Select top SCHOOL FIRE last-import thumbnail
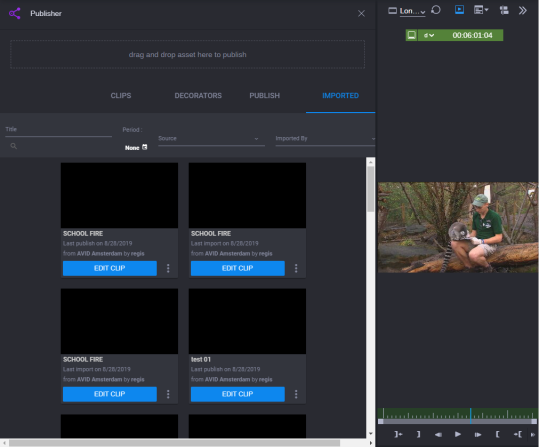539x447 pixels. pyautogui.click(x=247, y=195)
